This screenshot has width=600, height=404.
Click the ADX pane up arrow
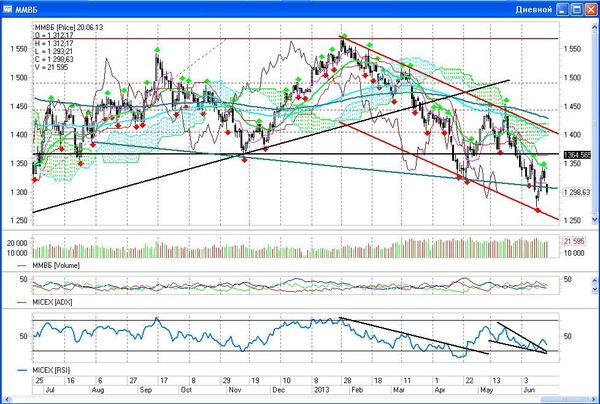[595, 281]
